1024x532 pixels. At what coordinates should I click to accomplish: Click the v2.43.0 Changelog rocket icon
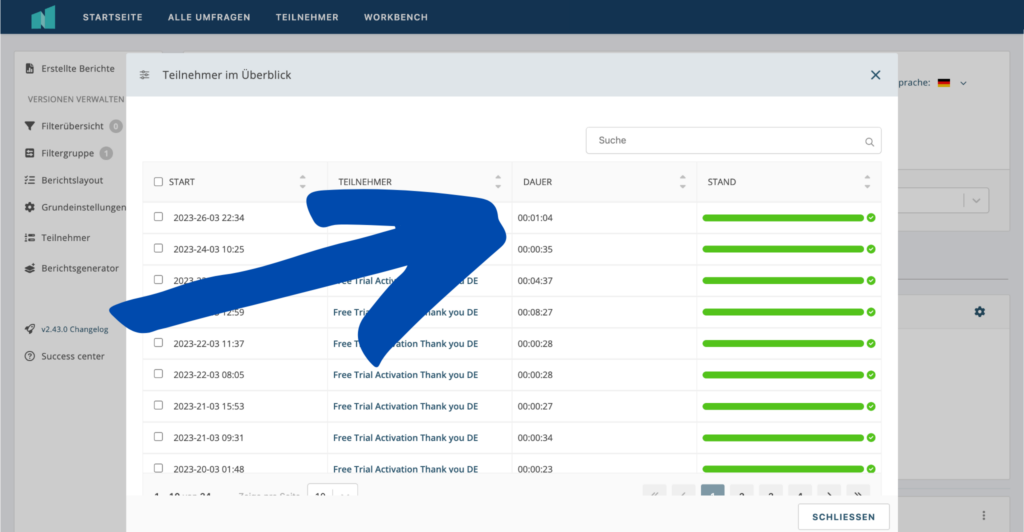click(x=31, y=328)
